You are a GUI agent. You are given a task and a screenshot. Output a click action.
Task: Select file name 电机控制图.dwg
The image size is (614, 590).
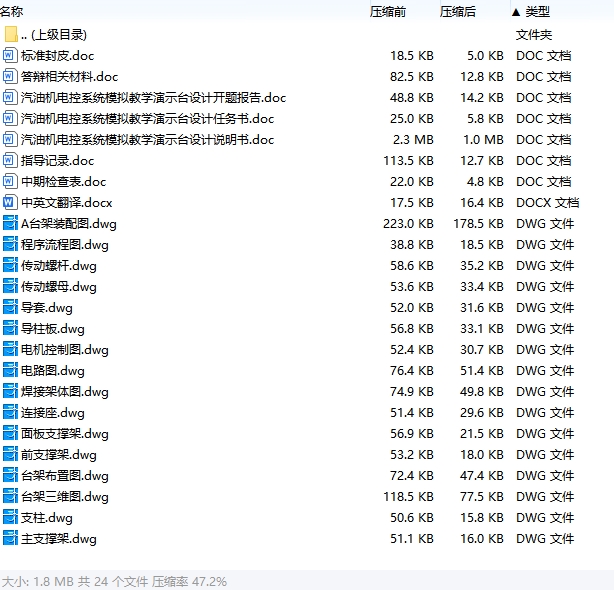65,350
